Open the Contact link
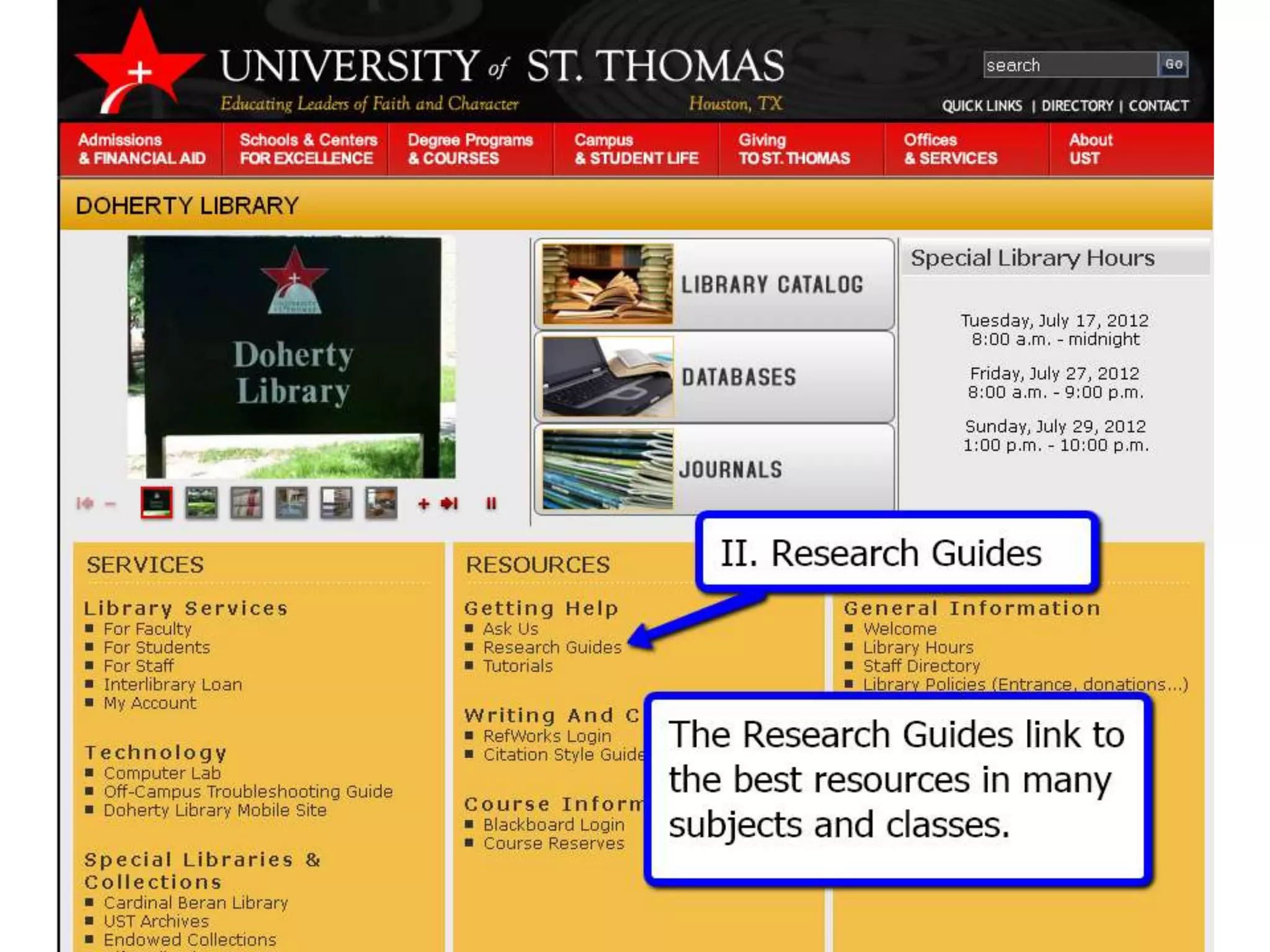This screenshot has width=1270, height=952. click(x=1158, y=106)
